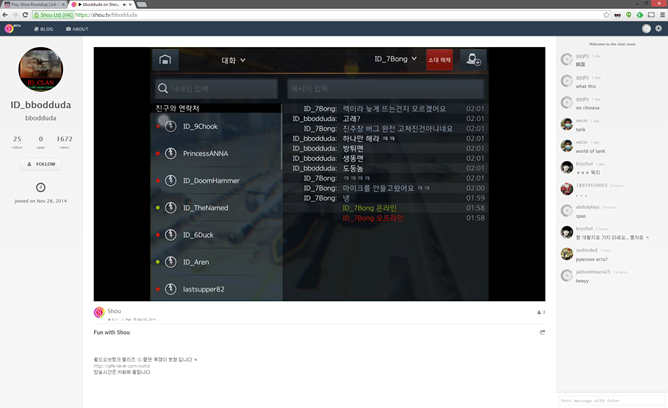This screenshot has height=408, width=668.
Task: Click the chat message input box
Action: (612, 400)
